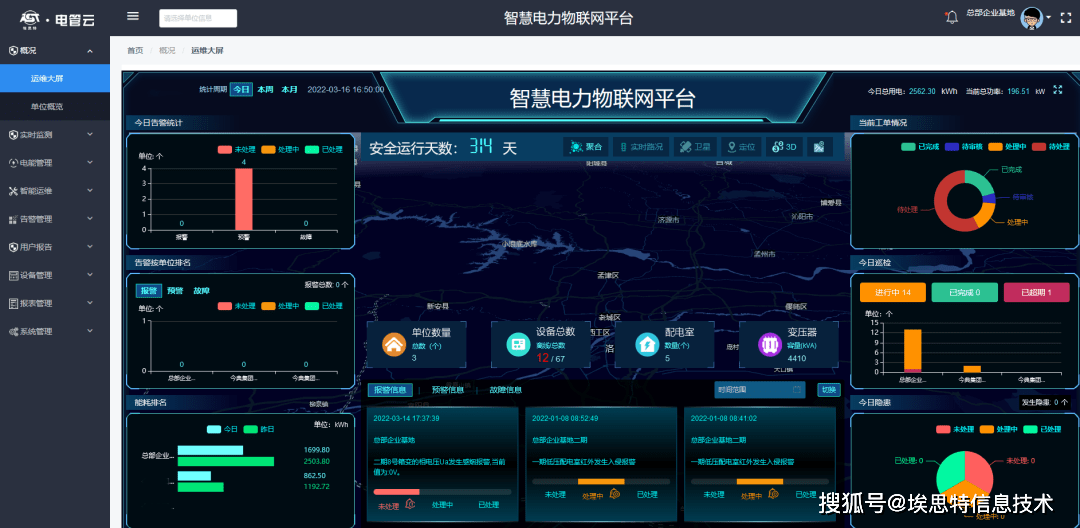Open the 运维大屏 sidebar item

55,78
